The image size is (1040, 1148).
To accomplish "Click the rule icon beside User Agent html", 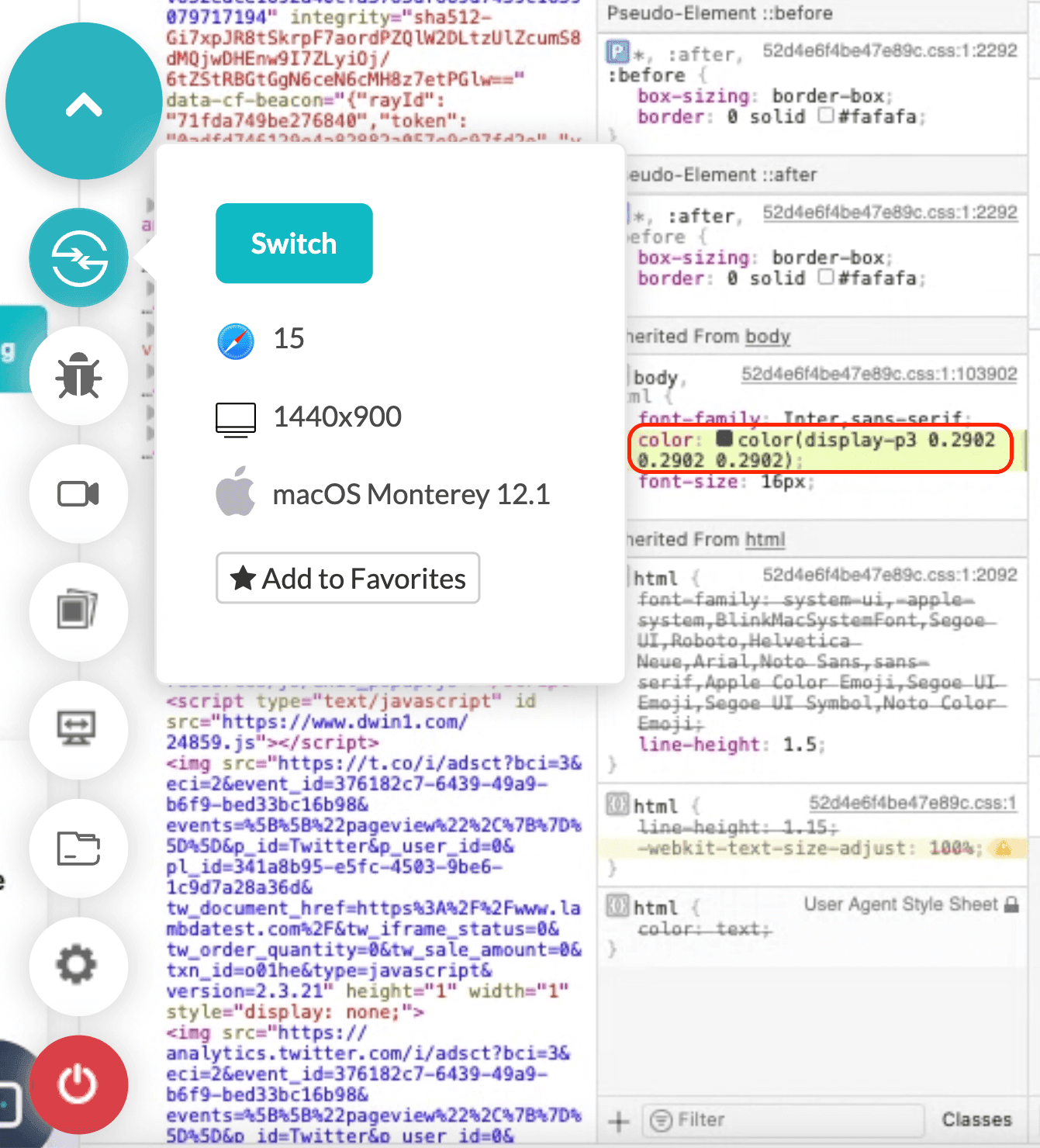I will click(x=617, y=906).
